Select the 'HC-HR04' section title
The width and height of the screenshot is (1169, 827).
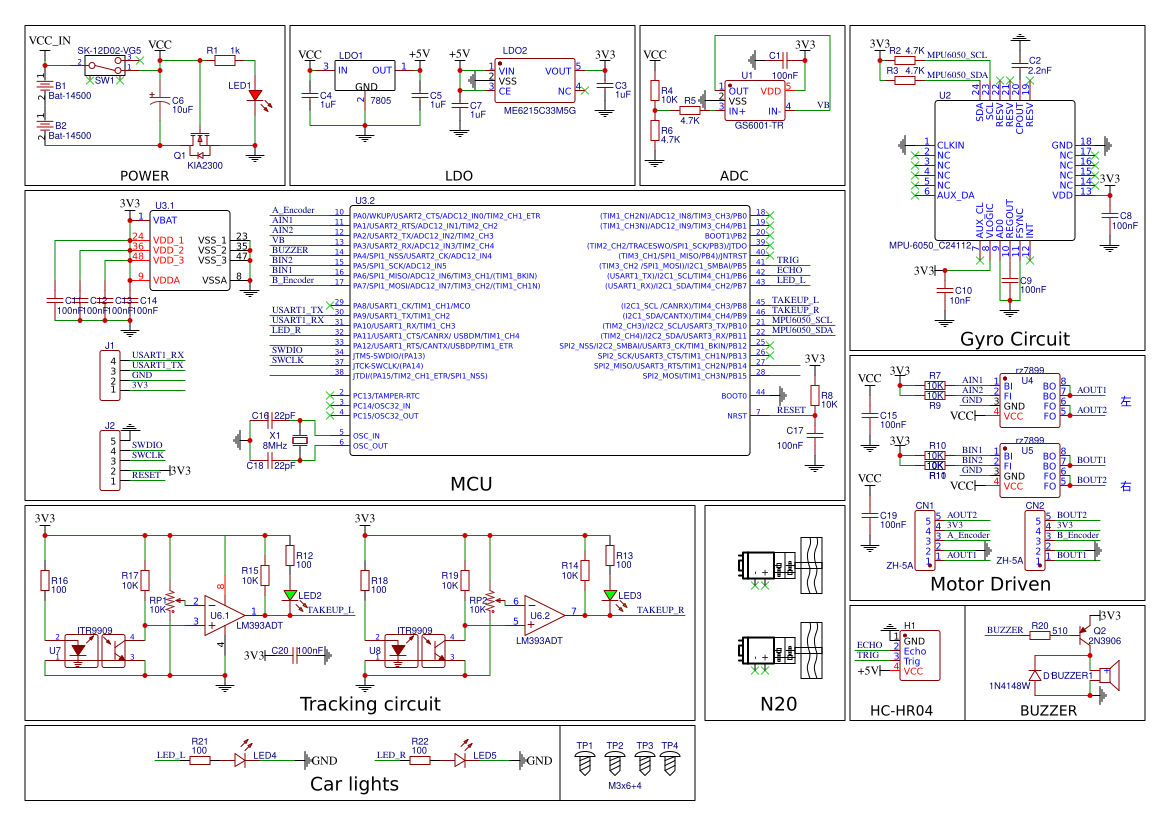coord(901,711)
